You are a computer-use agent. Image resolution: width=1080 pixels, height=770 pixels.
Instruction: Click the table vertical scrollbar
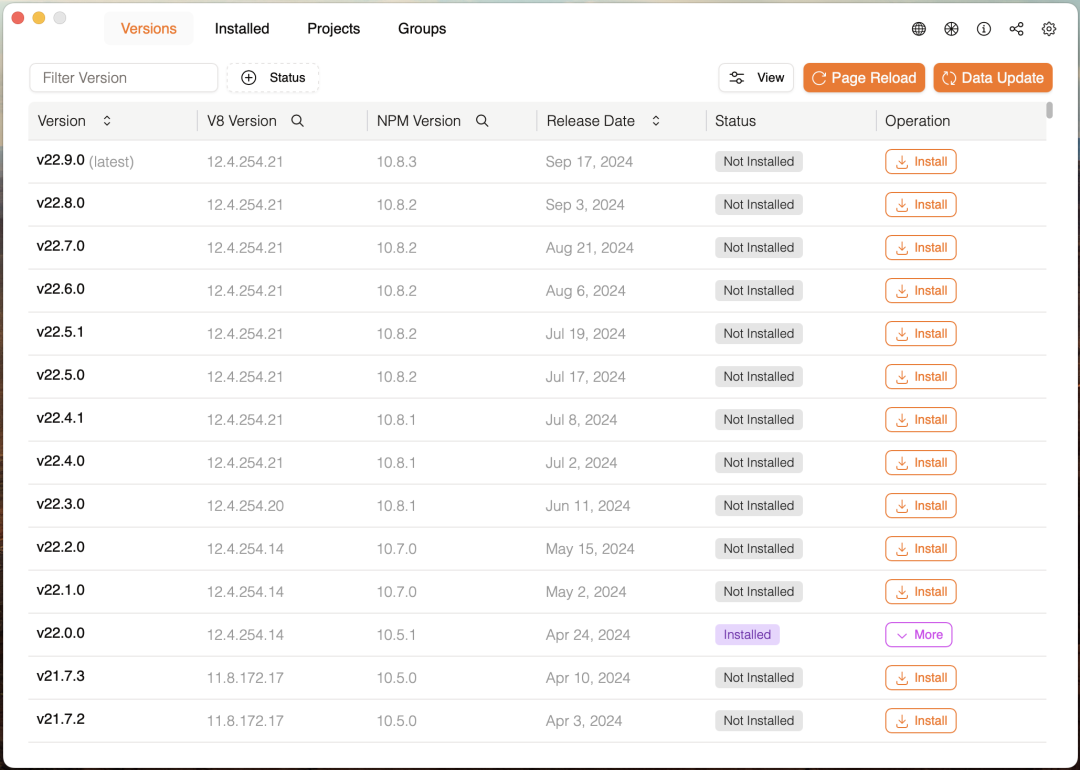coord(1049,110)
